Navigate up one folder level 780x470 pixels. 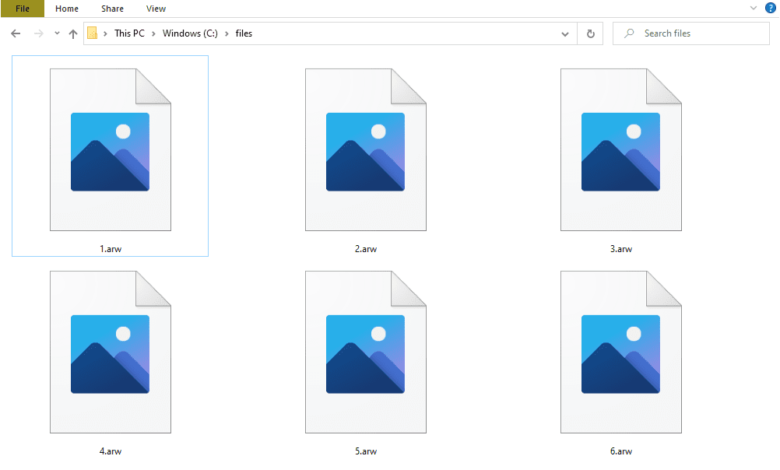click(x=73, y=33)
